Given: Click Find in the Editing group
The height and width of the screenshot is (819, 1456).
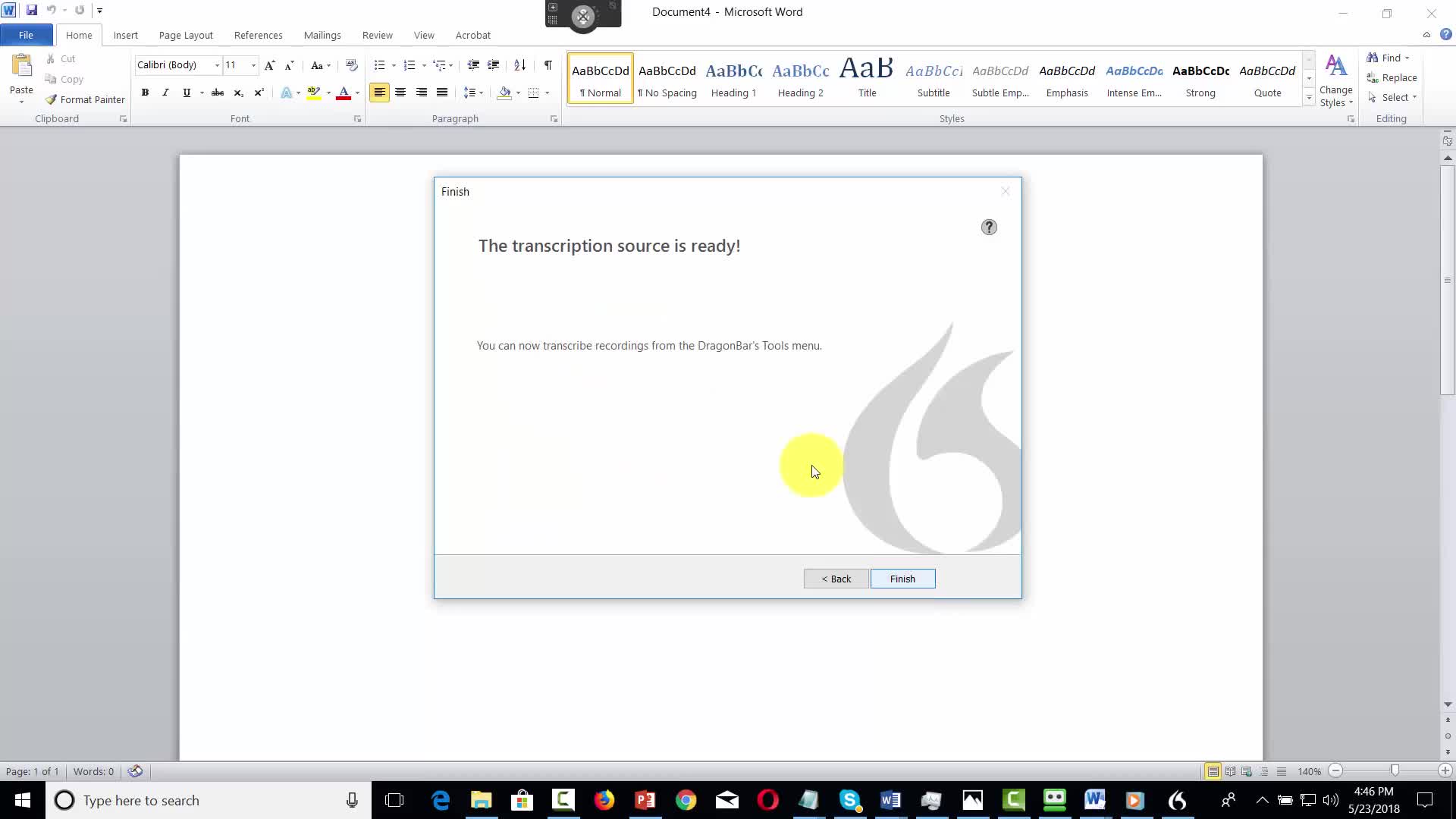Looking at the screenshot, I should (x=1385, y=58).
